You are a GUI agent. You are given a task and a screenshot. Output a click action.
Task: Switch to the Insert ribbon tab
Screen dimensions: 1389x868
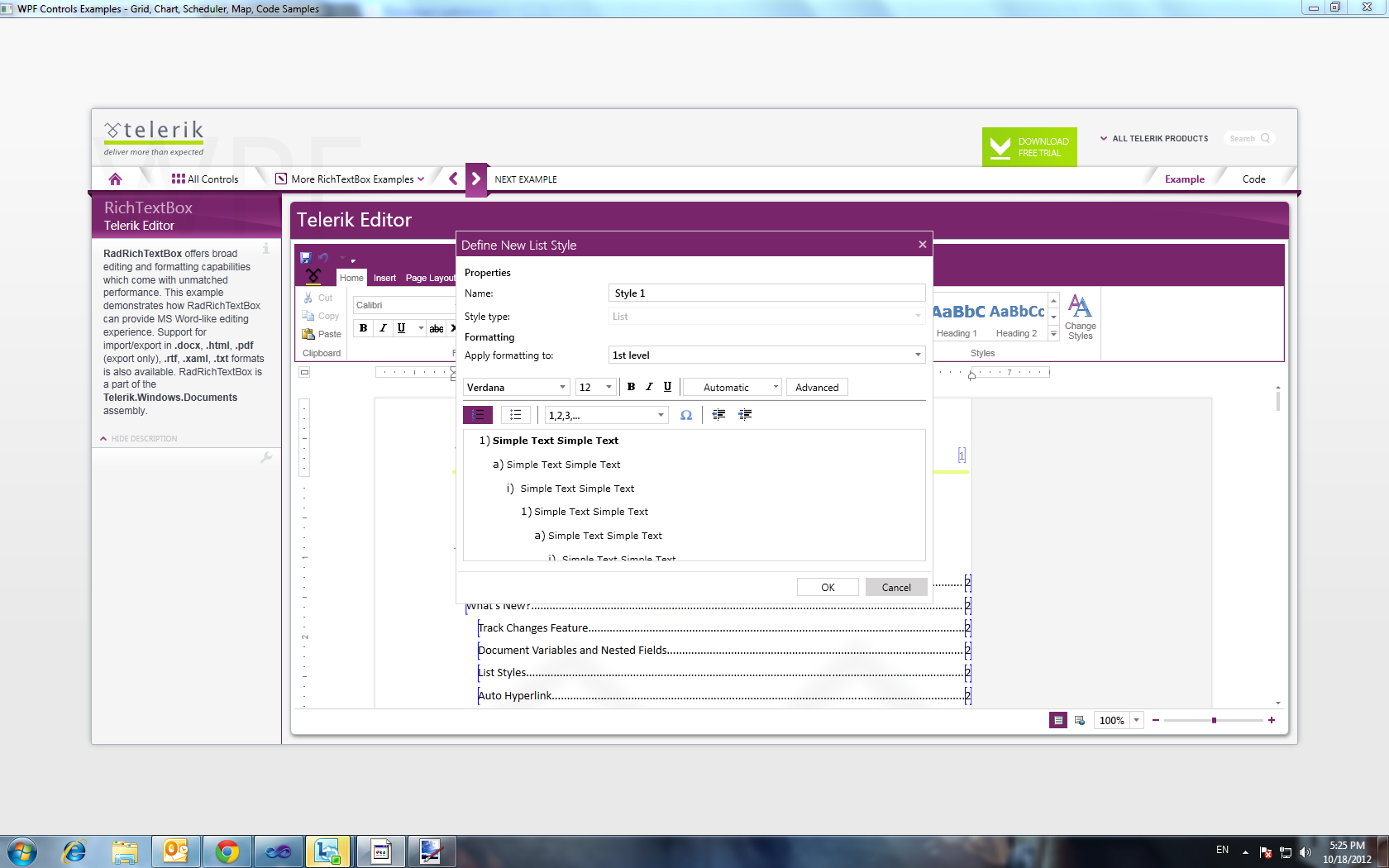tap(384, 278)
